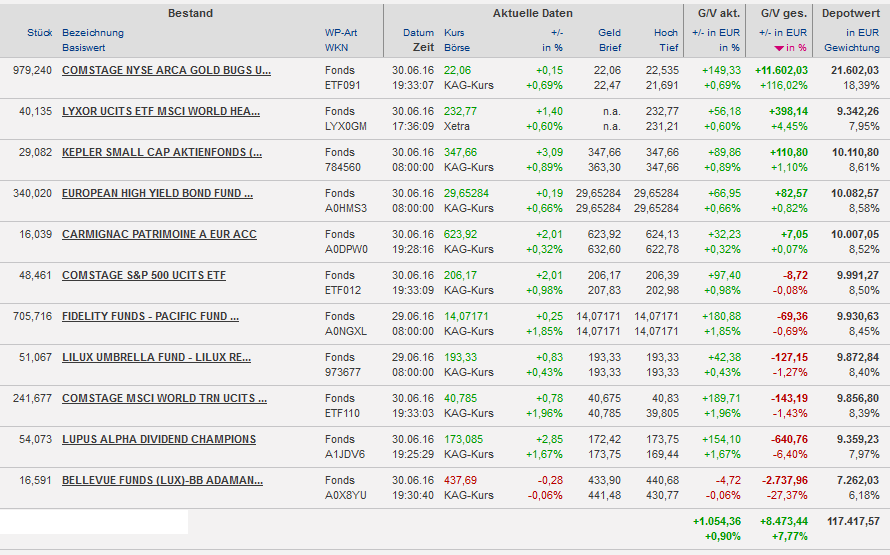Open FIDELITY FUNDS - PACIFIC FUND link

[x=150, y=316]
